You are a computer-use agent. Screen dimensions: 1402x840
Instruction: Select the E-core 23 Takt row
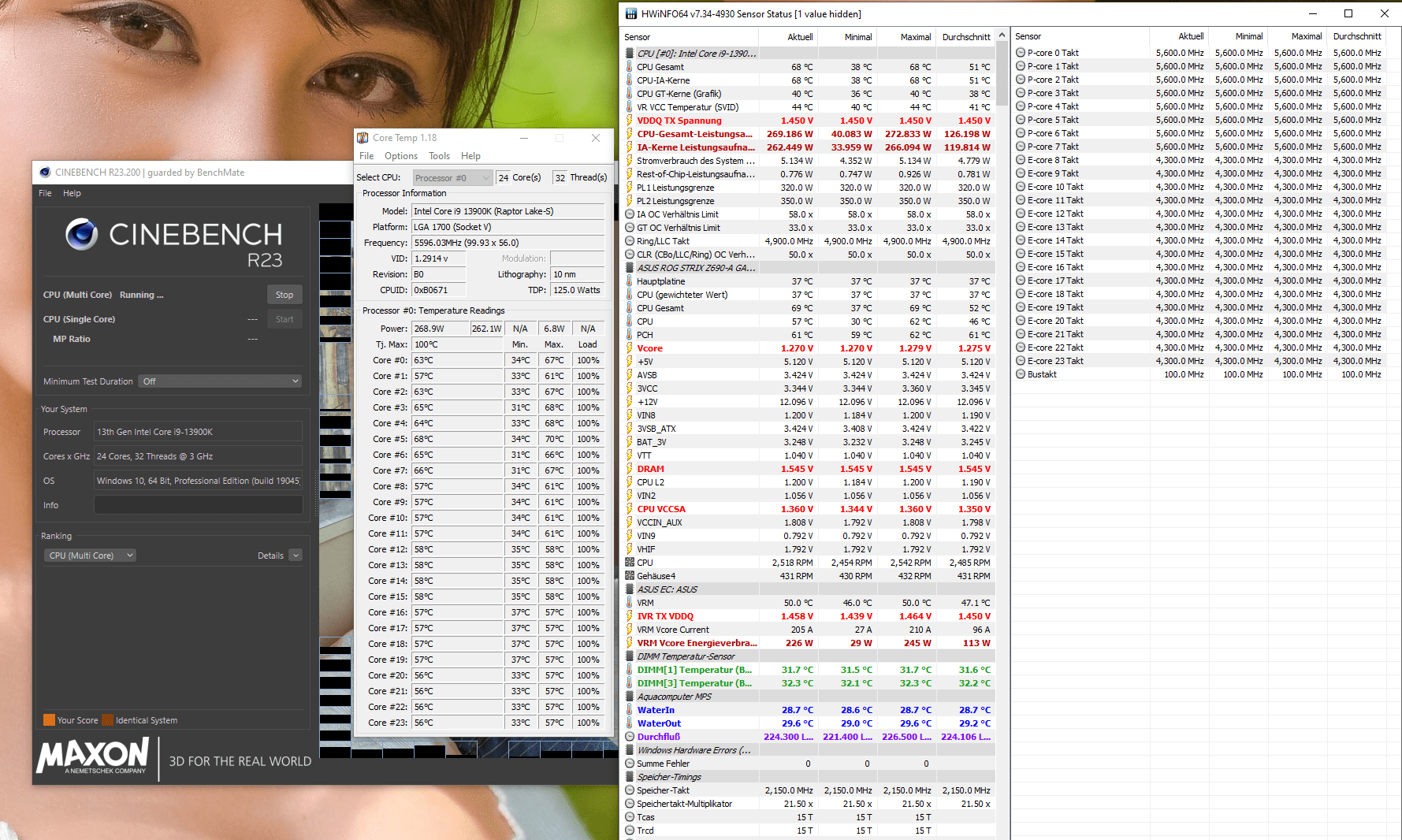1199,361
